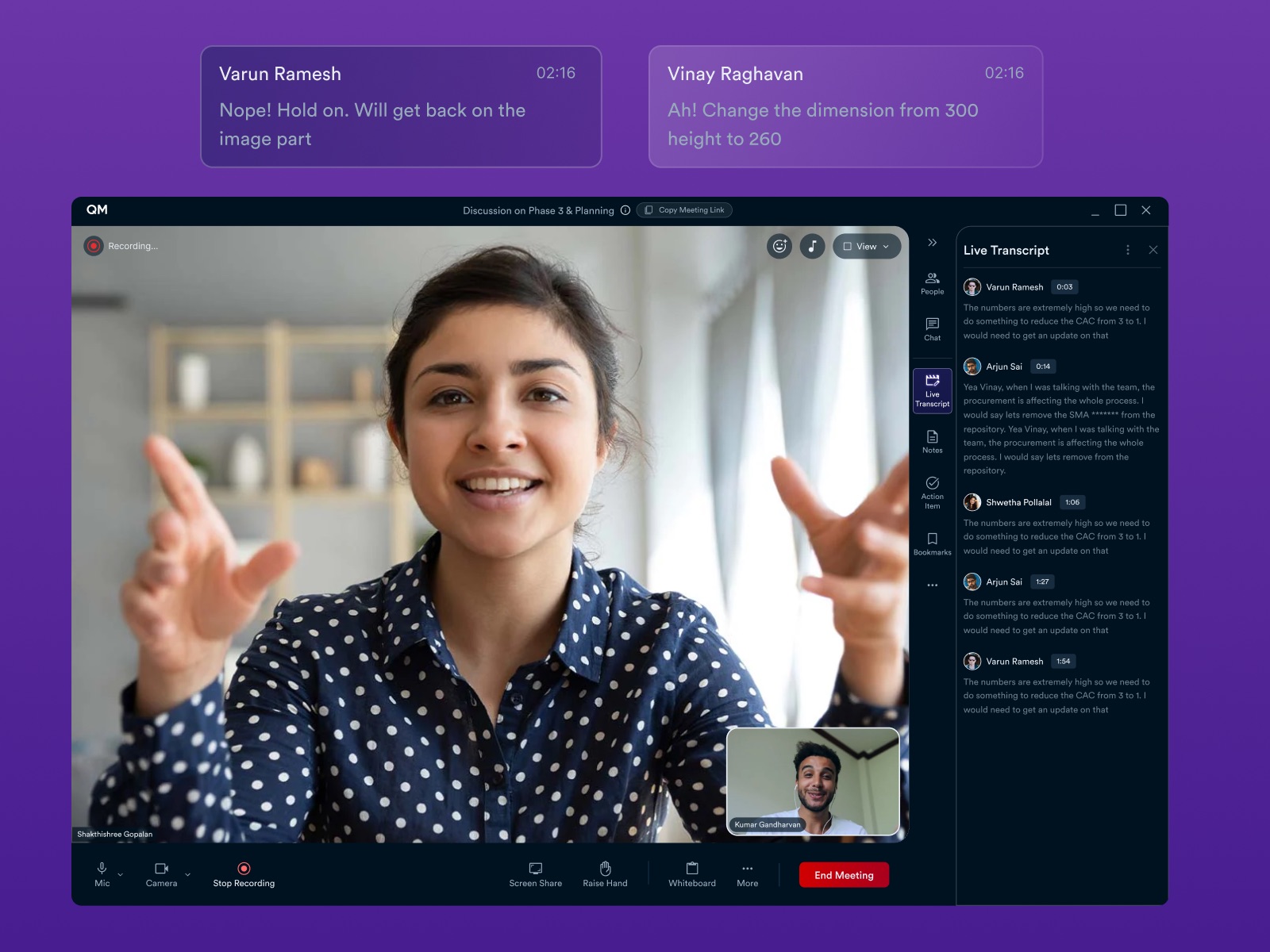Click meeting info icon beside title
Viewport: 1270px width, 952px height.
(625, 210)
